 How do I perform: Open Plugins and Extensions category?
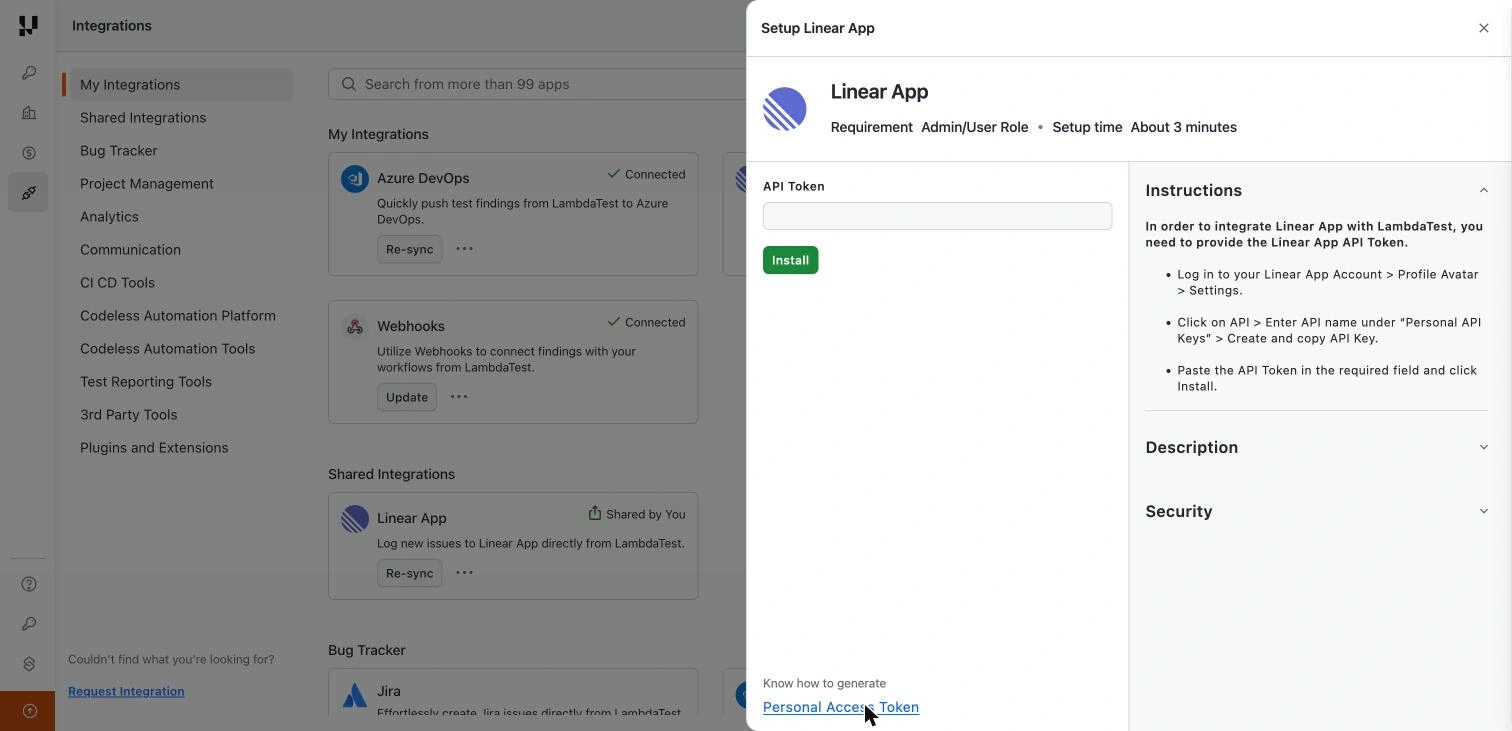click(154, 448)
